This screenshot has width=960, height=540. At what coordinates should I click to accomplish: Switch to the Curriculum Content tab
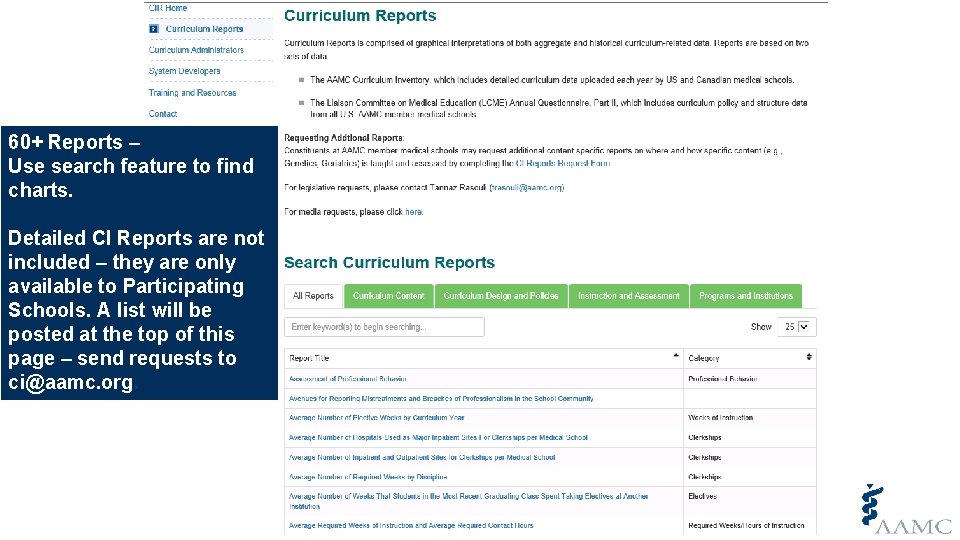389,296
